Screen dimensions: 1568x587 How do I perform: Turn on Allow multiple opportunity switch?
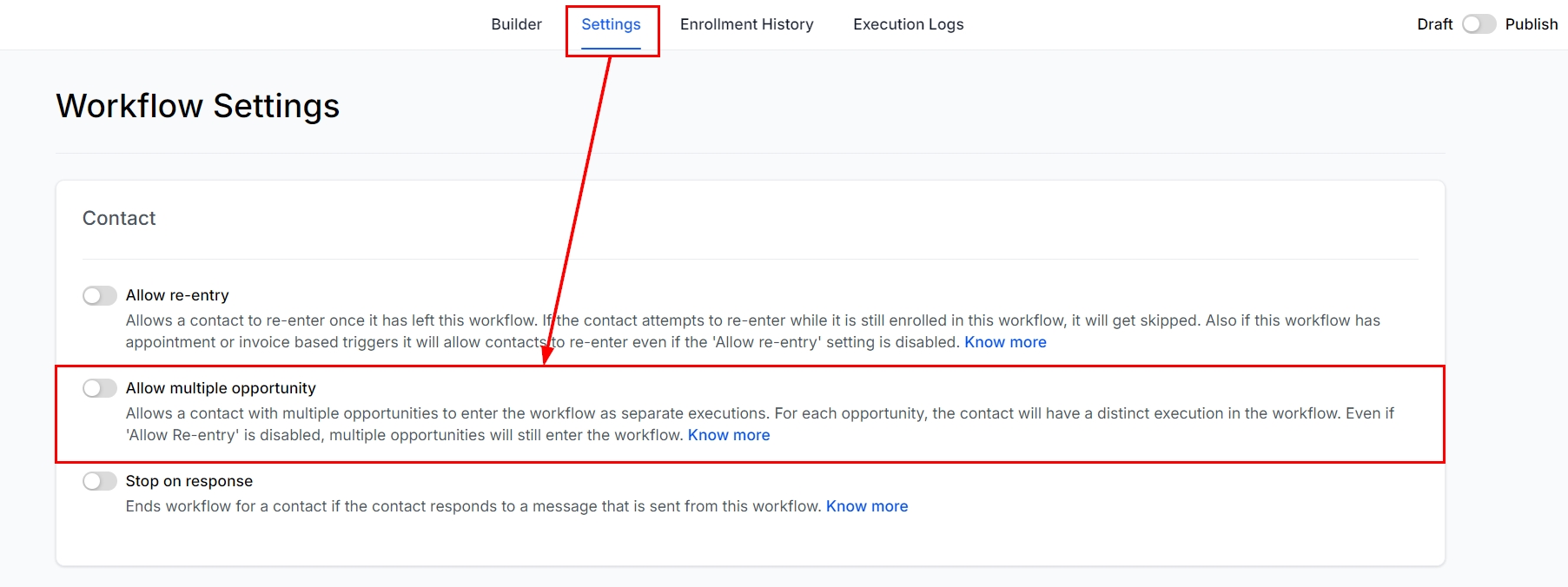pos(100,388)
